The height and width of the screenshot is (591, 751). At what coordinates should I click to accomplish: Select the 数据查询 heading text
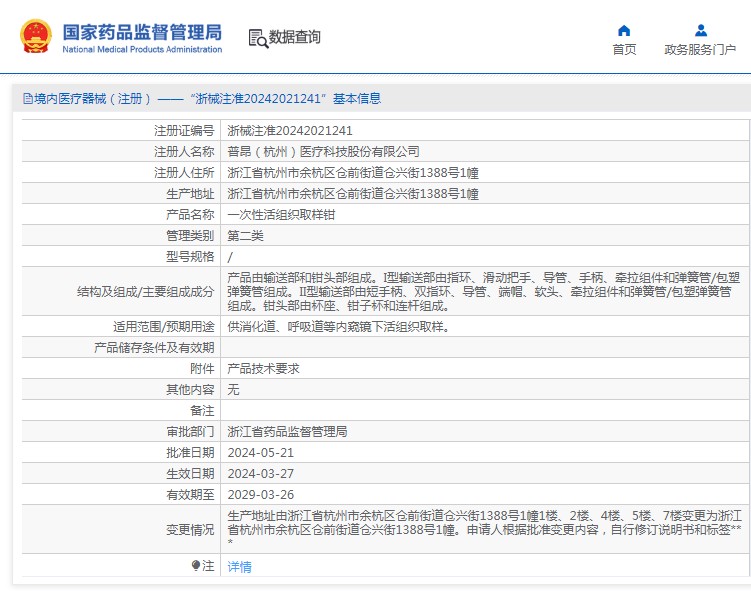click(295, 38)
